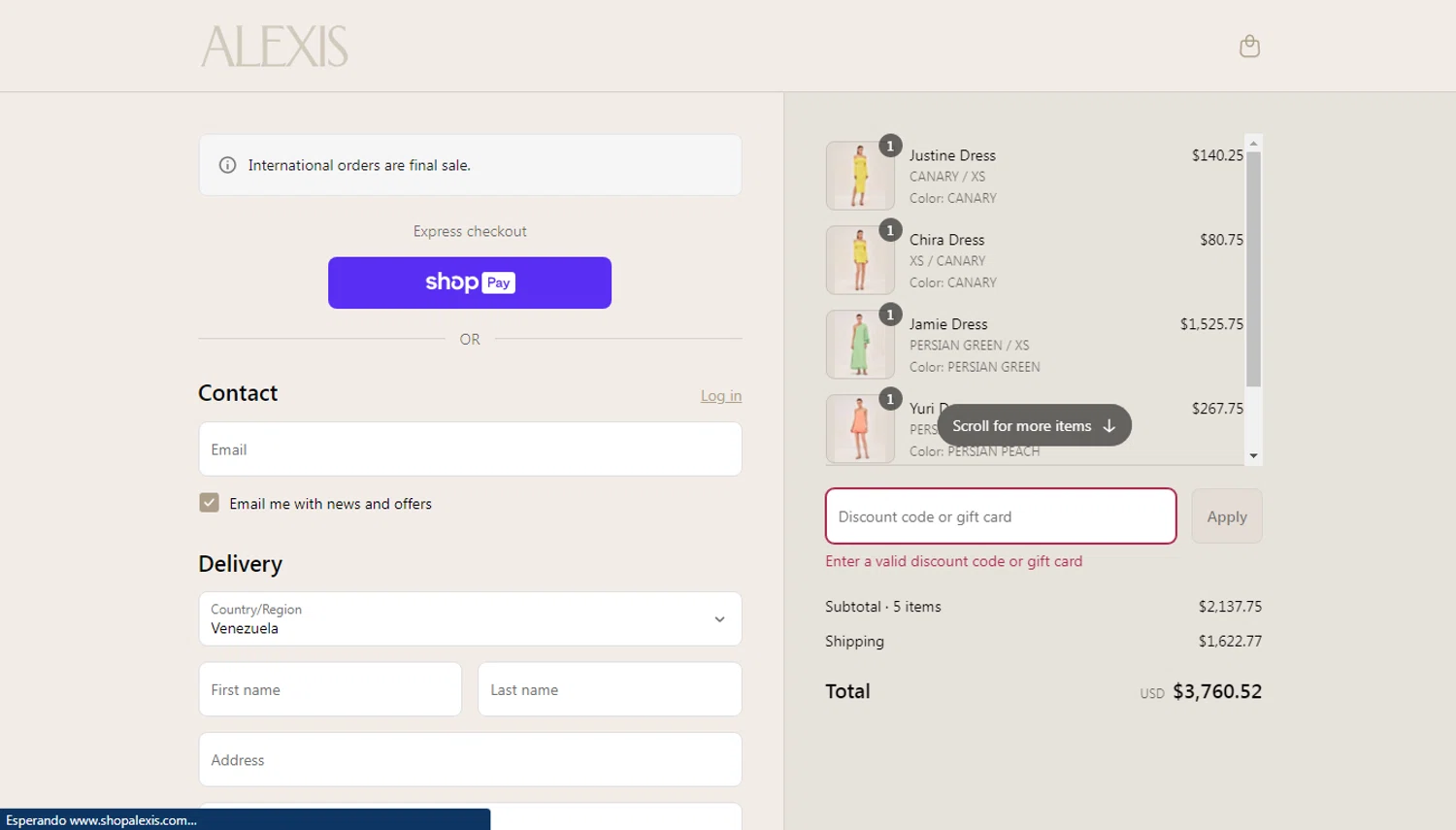Click the Justine Dress item name
The height and width of the screenshot is (830, 1456).
[952, 155]
